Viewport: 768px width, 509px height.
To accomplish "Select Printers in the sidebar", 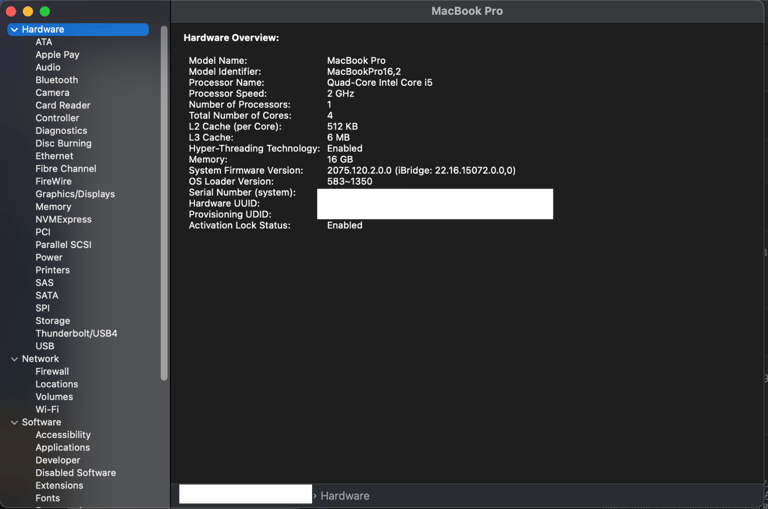I will (x=53, y=270).
